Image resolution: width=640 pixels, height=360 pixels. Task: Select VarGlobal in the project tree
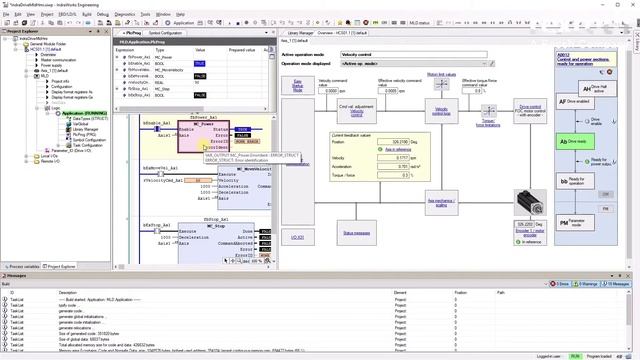coord(80,124)
